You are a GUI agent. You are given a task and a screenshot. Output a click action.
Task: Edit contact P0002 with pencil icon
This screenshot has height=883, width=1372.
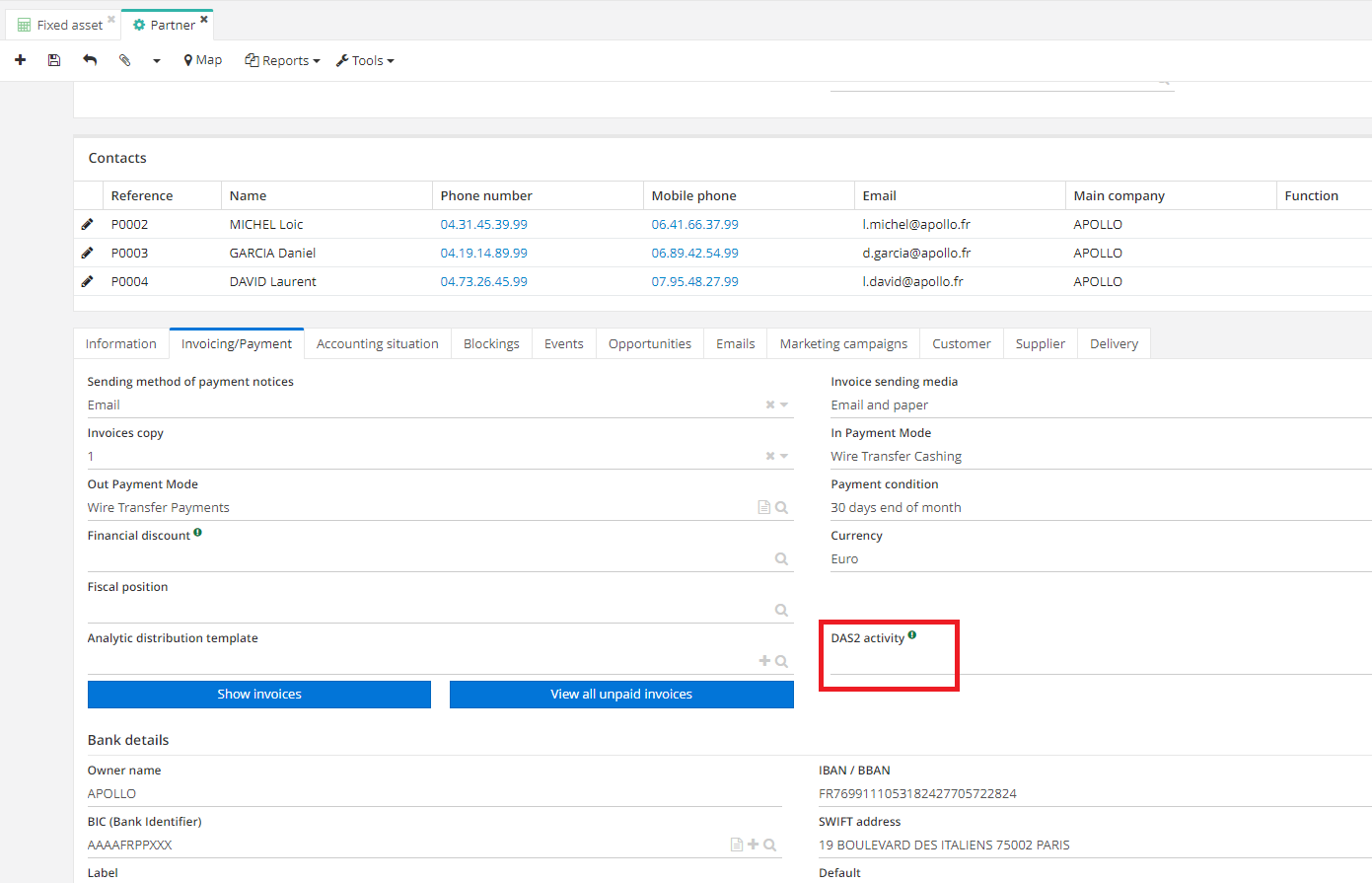[x=87, y=224]
